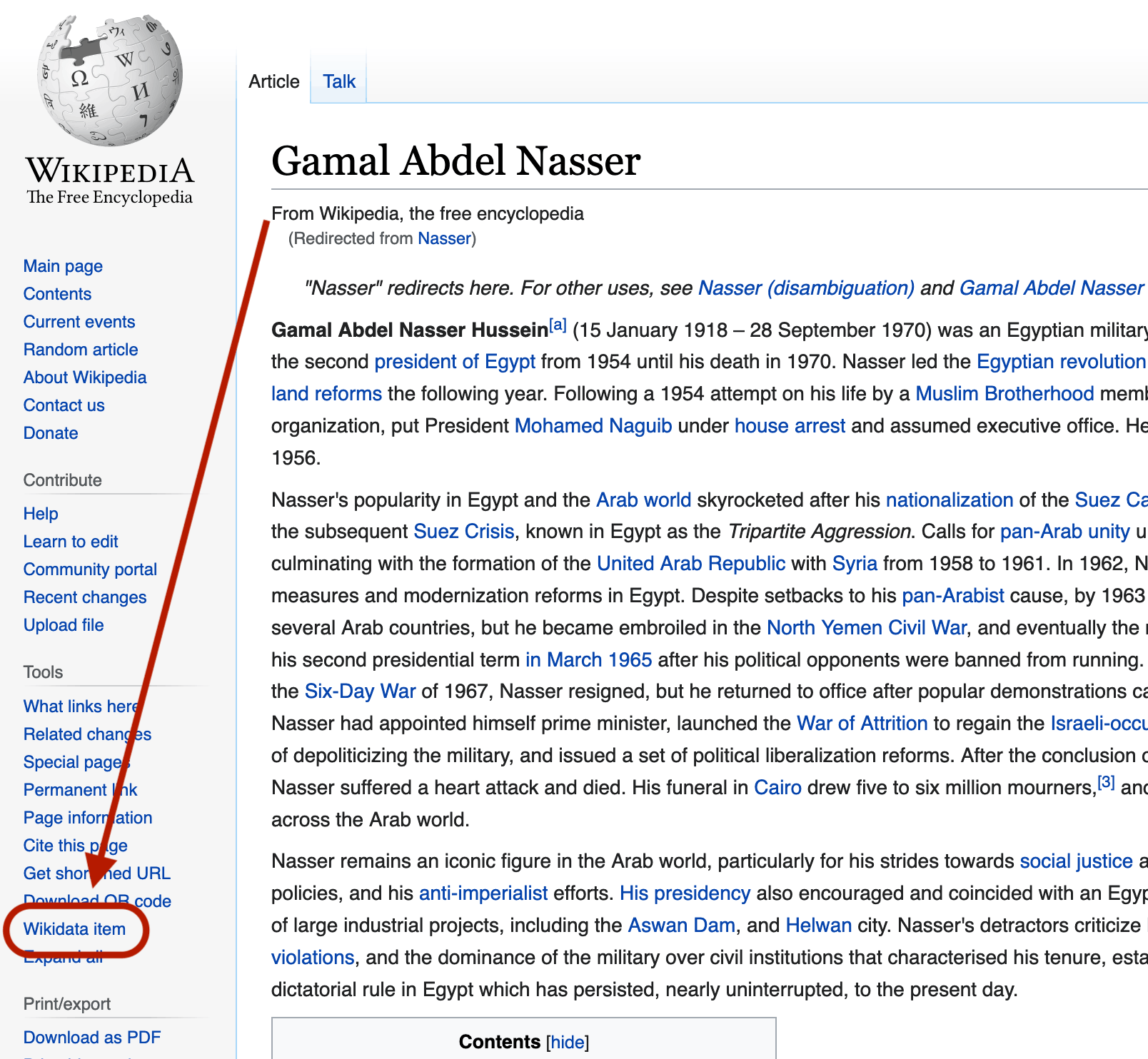Open Syria link
The width and height of the screenshot is (1148, 1059).
[855, 564]
